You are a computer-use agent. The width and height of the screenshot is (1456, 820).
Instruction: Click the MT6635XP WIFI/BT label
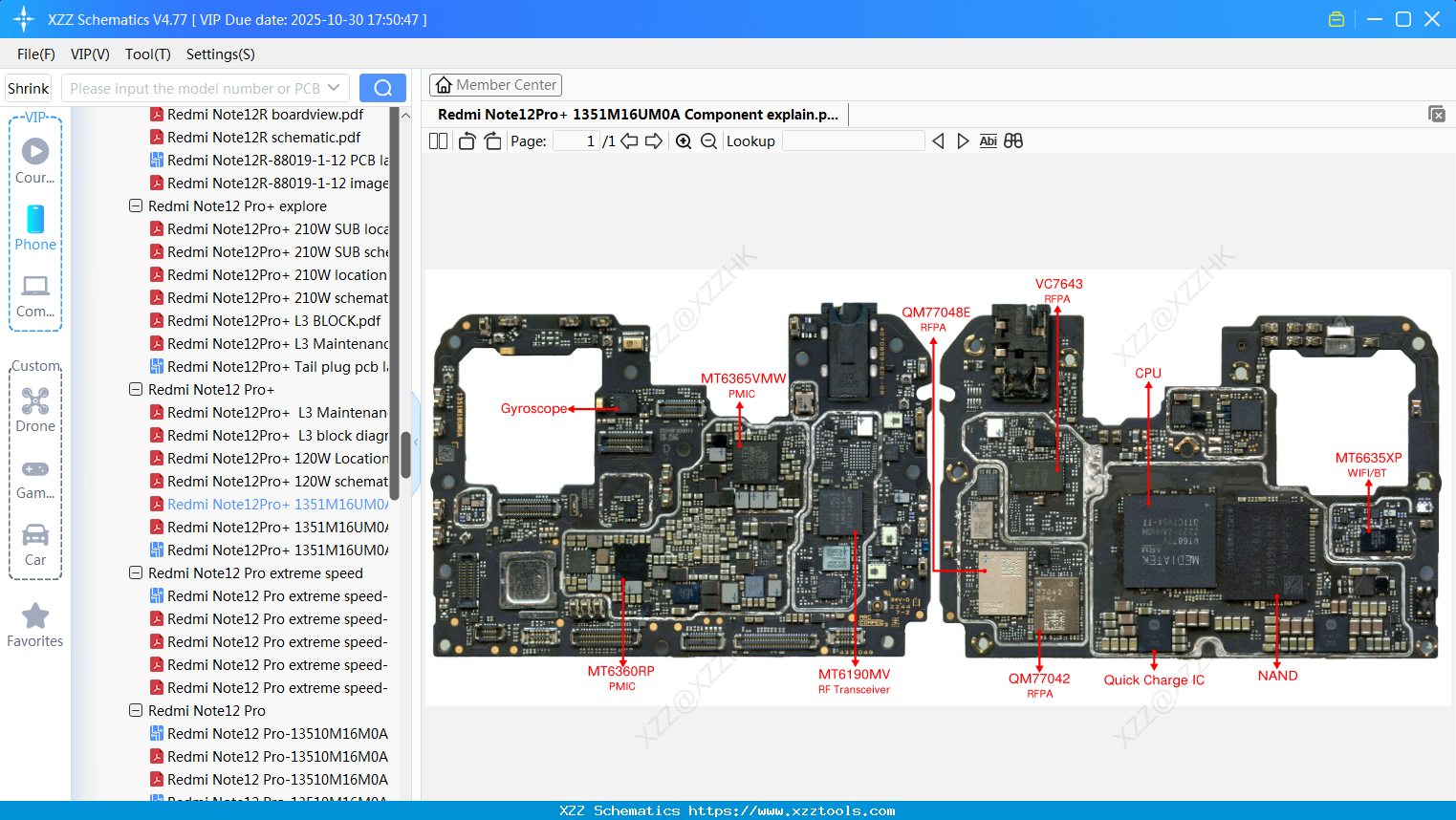click(x=1368, y=464)
